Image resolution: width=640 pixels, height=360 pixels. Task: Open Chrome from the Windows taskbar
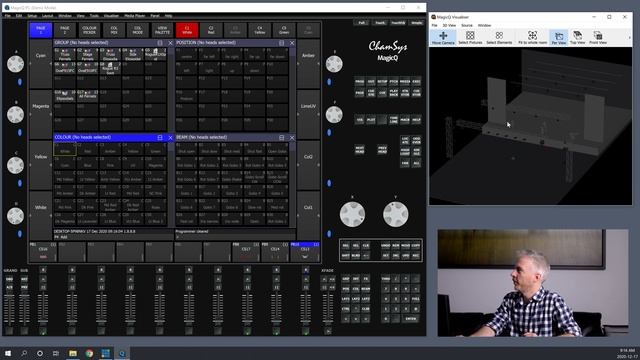pyautogui.click(x=89, y=353)
